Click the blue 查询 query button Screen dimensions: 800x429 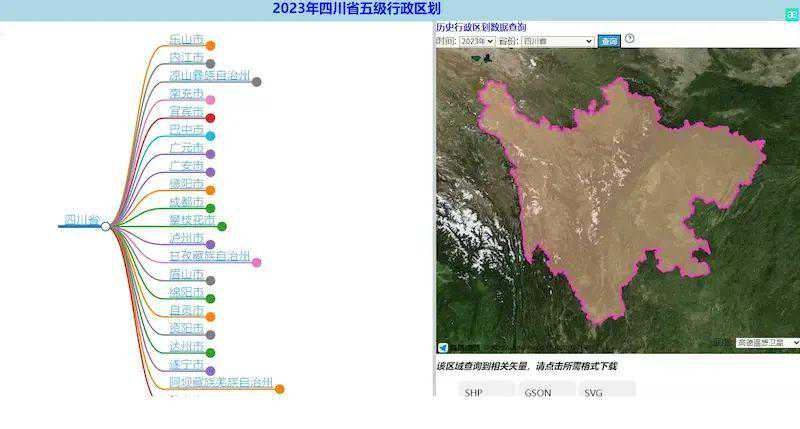(x=609, y=41)
